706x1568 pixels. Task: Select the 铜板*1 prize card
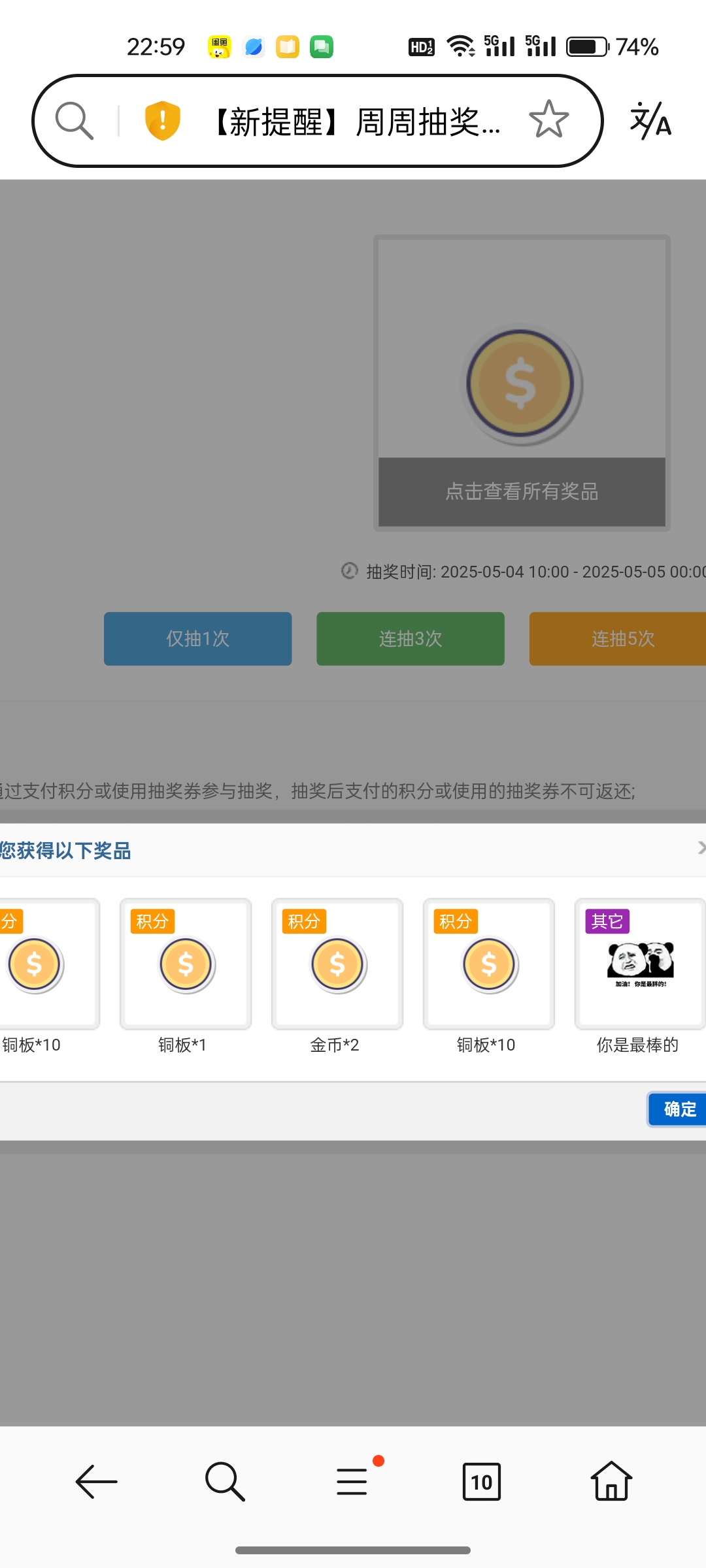(x=186, y=964)
